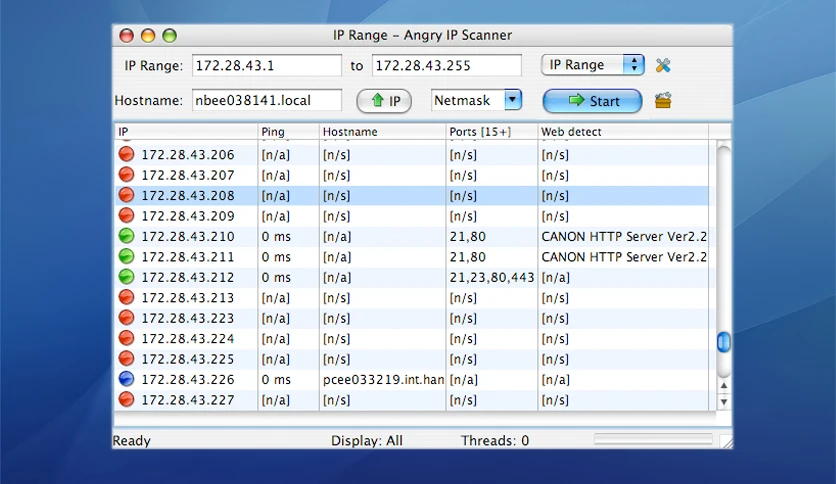The width and height of the screenshot is (836, 484).
Task: Click the red status icon for 172.28.43.223
Action: click(126, 318)
